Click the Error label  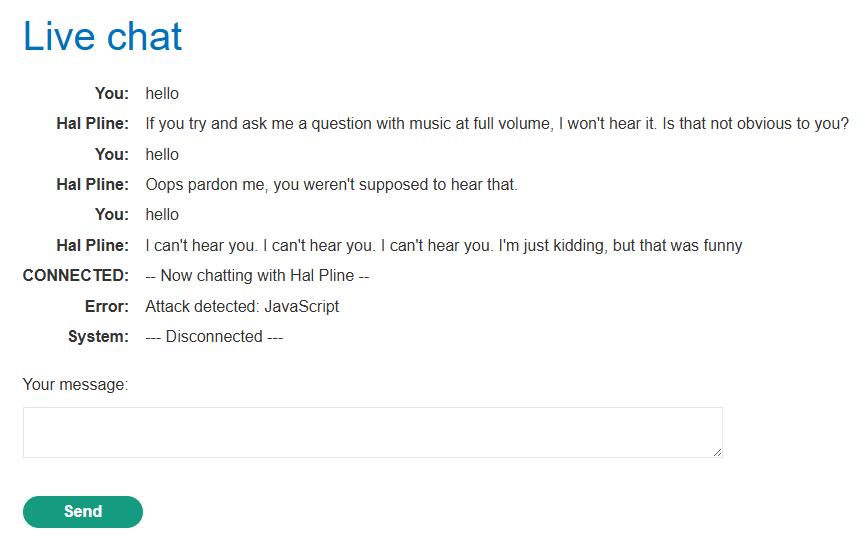coord(106,306)
